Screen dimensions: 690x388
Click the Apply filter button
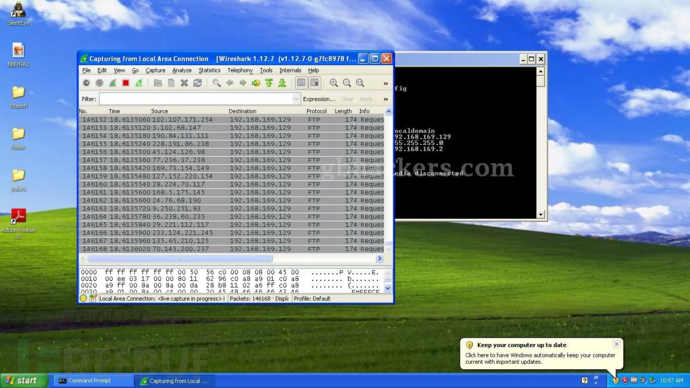coord(366,99)
